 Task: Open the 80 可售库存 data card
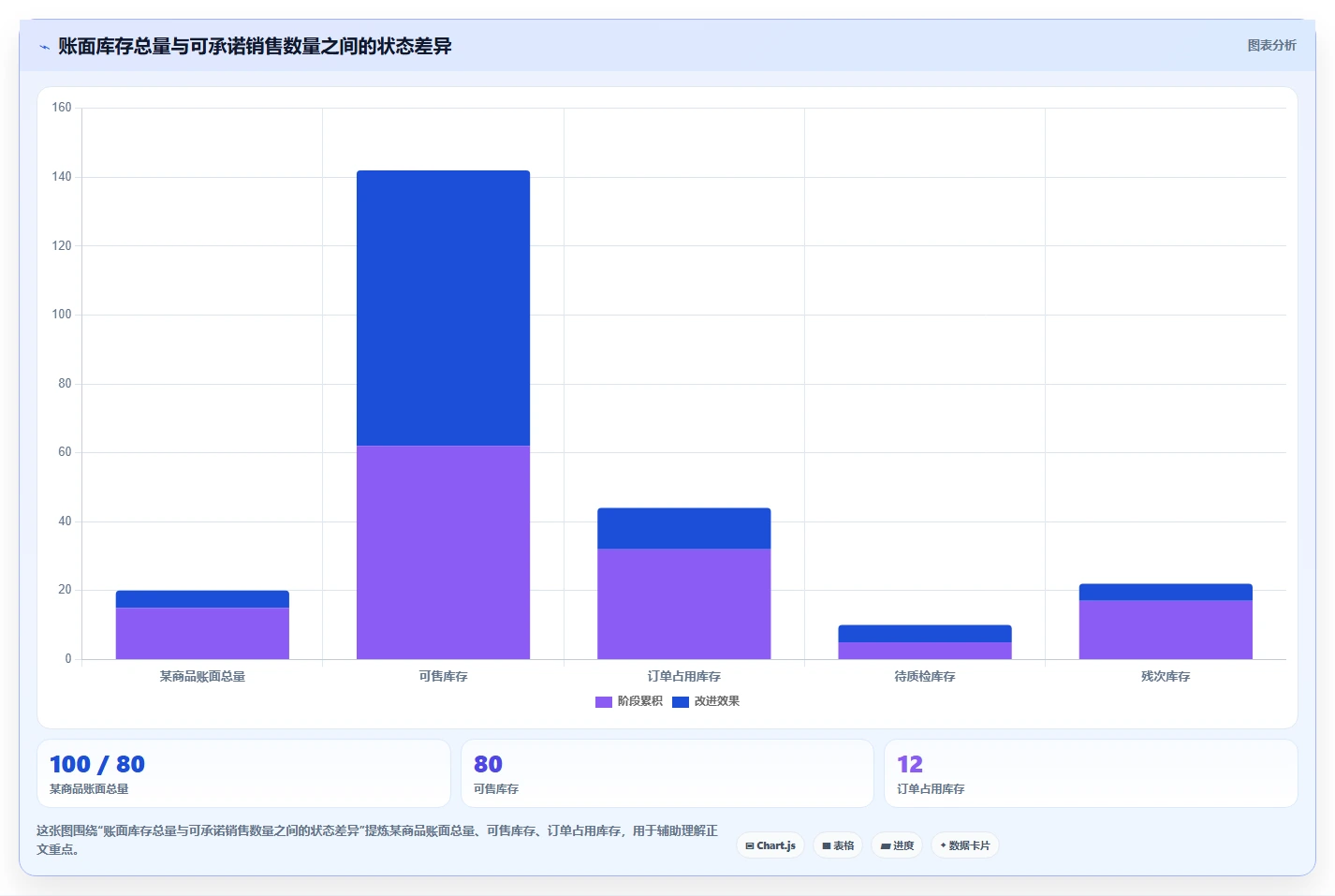coord(667,773)
